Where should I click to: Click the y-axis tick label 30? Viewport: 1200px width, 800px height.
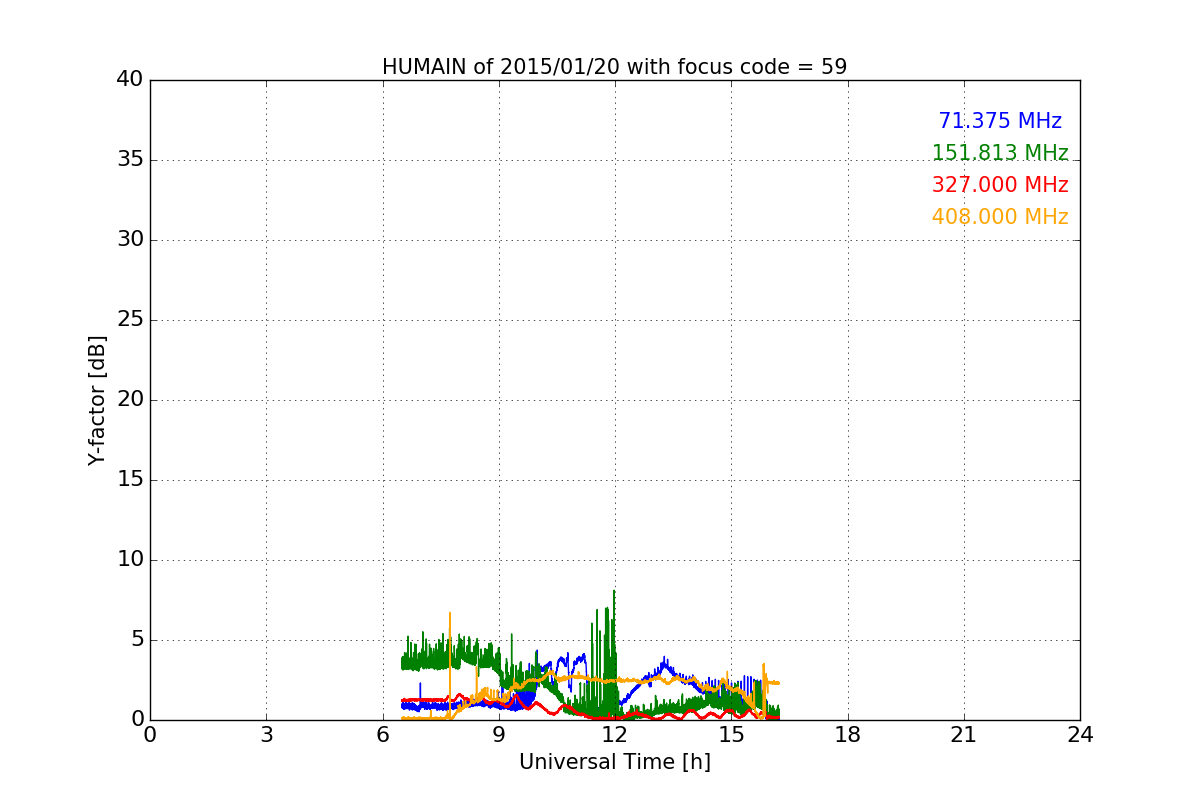[130, 240]
